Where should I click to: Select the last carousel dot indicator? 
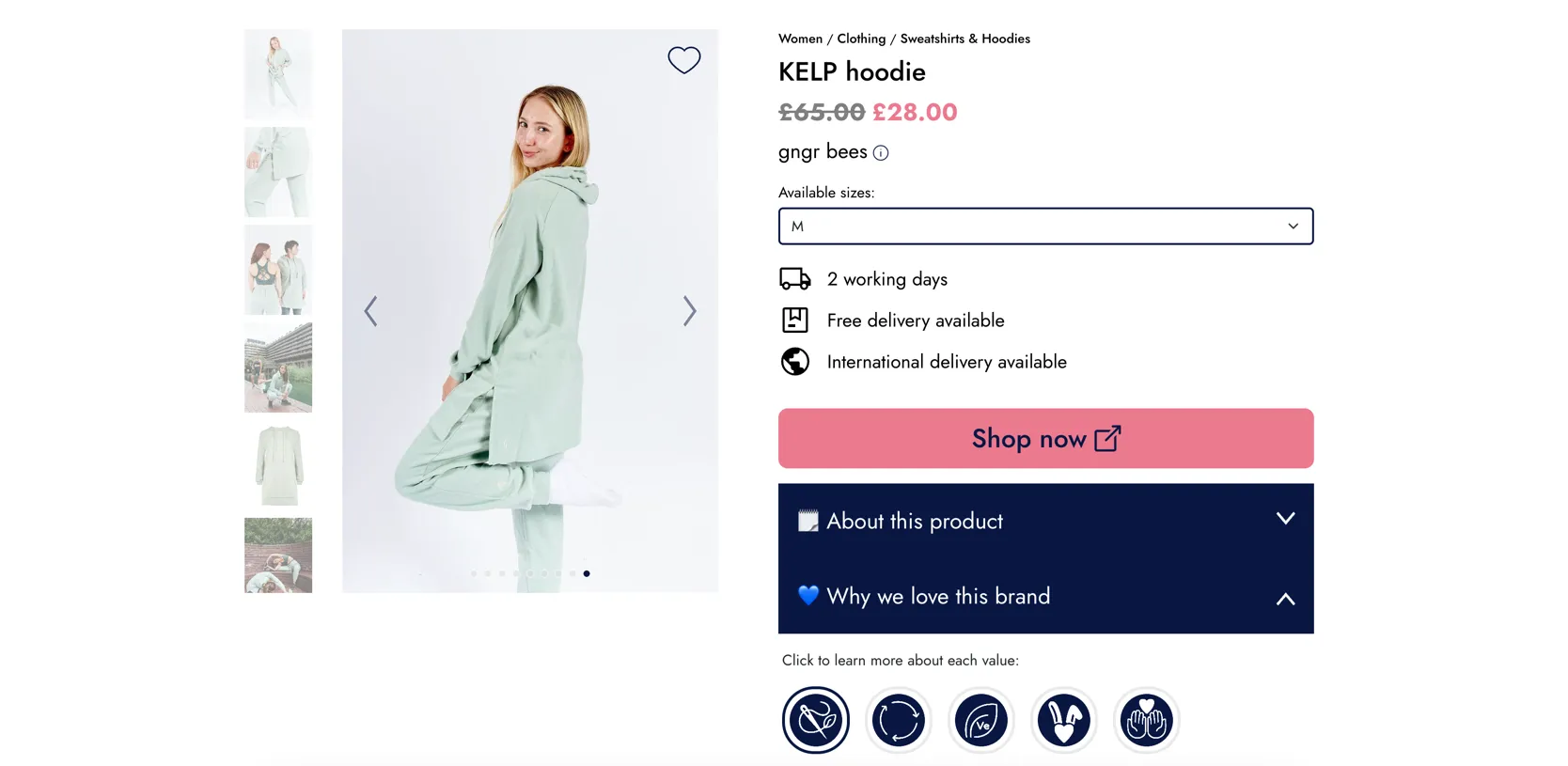pos(587,572)
